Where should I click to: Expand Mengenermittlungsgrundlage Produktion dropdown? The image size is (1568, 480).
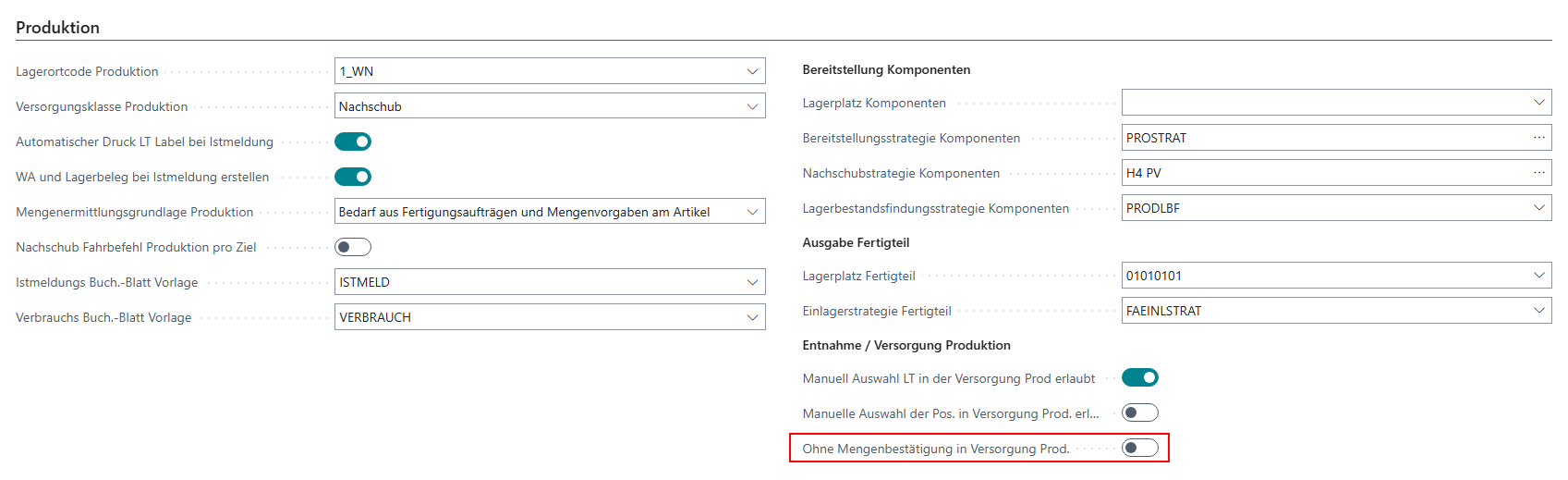tap(752, 212)
